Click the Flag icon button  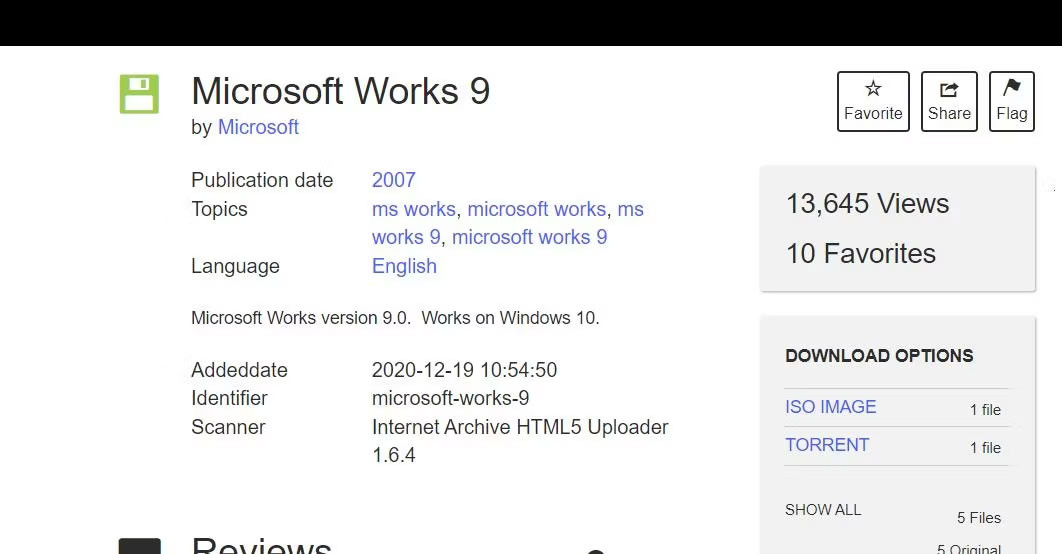pos(1011,89)
